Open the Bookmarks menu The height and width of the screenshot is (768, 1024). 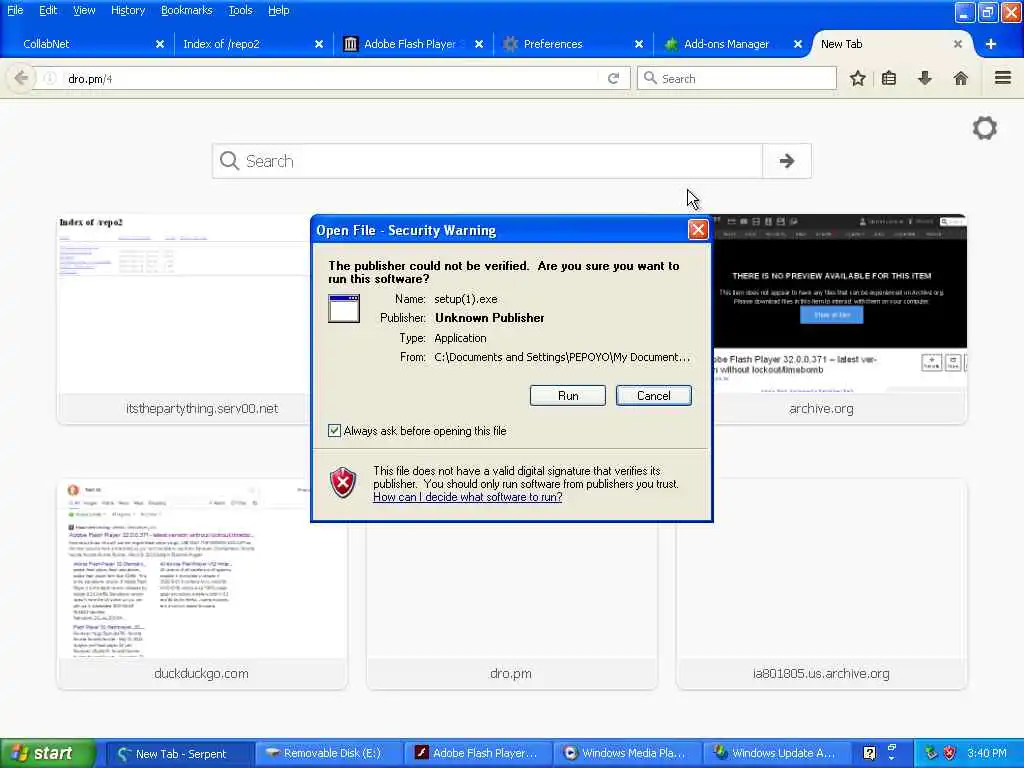187,10
